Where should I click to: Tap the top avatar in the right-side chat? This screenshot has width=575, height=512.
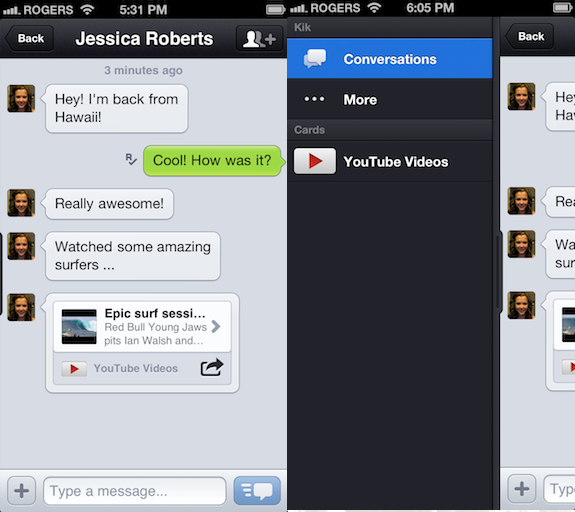(x=521, y=96)
